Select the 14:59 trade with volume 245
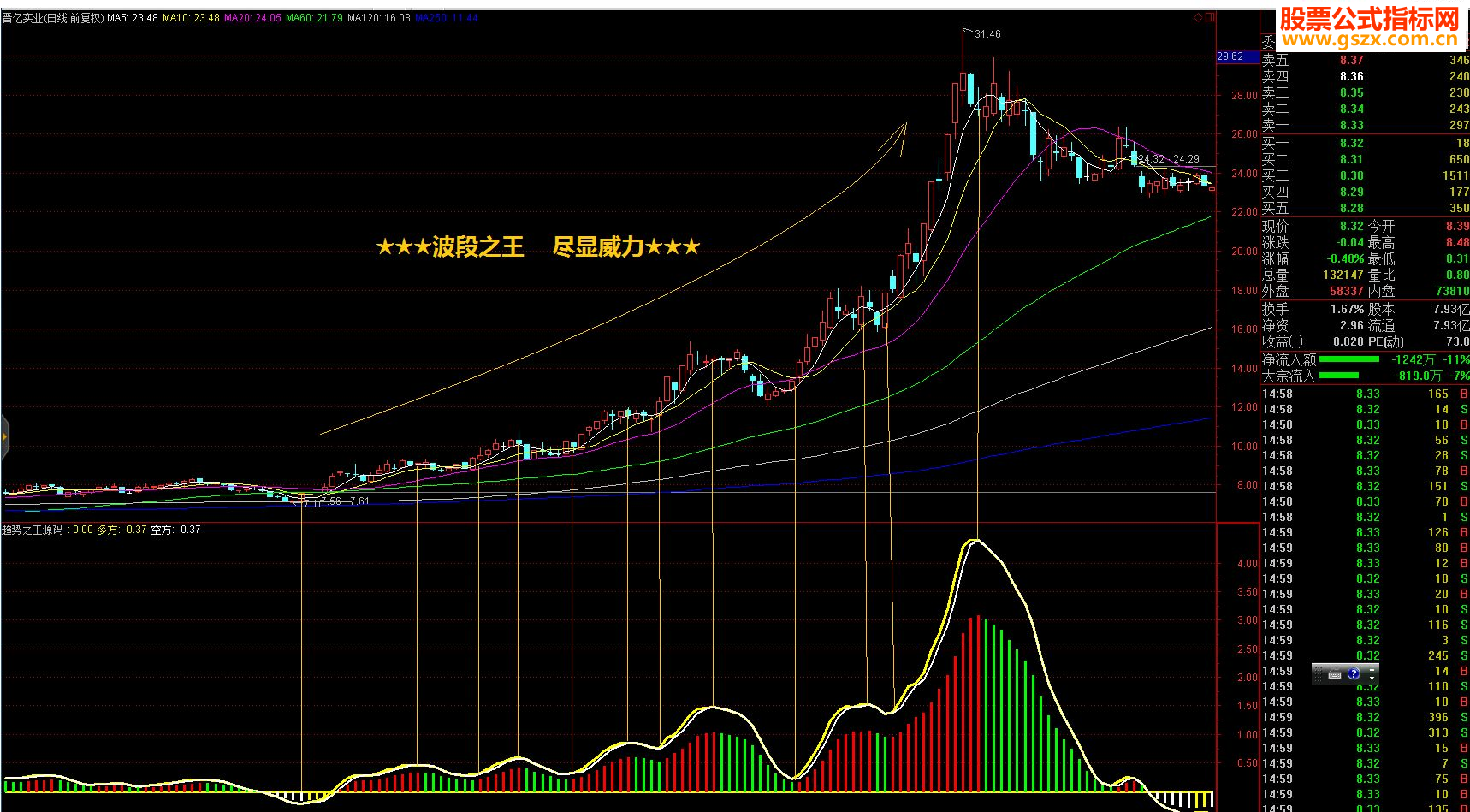The image size is (1470, 812). coord(1365,655)
